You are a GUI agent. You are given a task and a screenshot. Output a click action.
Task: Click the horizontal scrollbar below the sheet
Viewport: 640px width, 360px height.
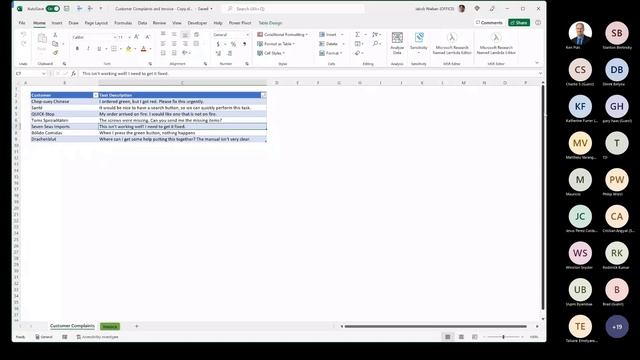click(x=436, y=326)
